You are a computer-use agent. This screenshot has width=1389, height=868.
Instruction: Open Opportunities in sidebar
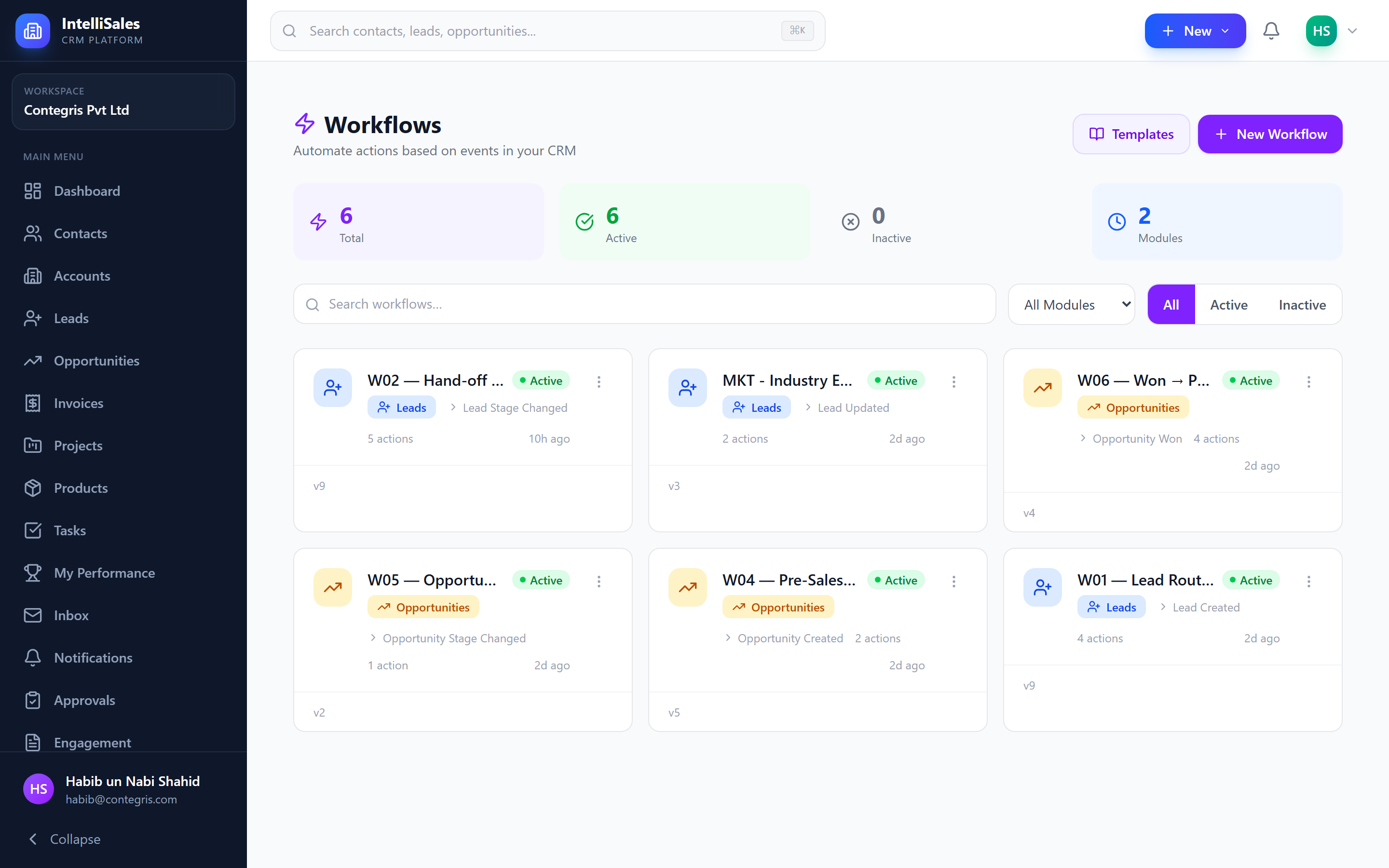pos(123,361)
